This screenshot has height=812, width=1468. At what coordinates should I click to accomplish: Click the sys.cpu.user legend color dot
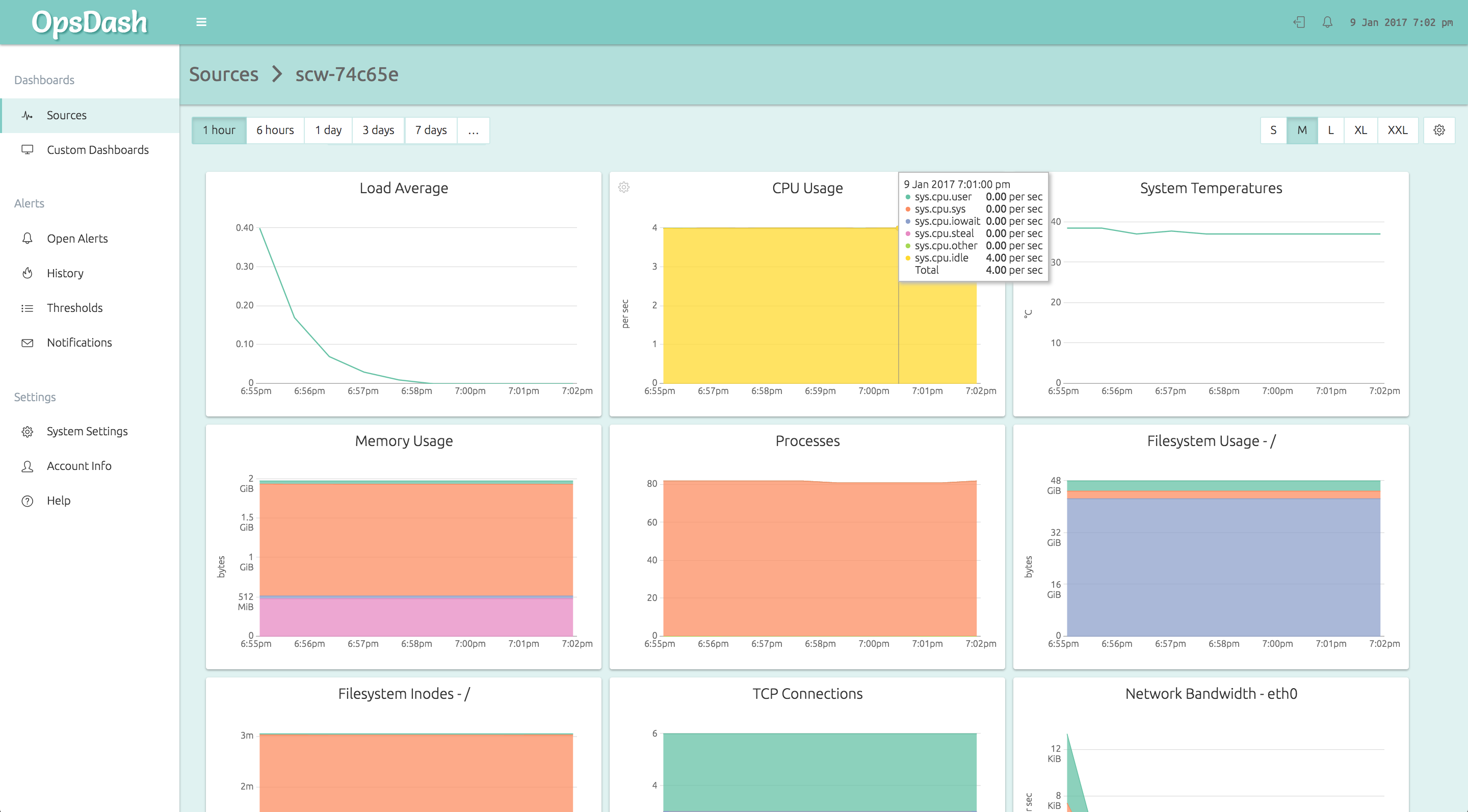point(908,197)
